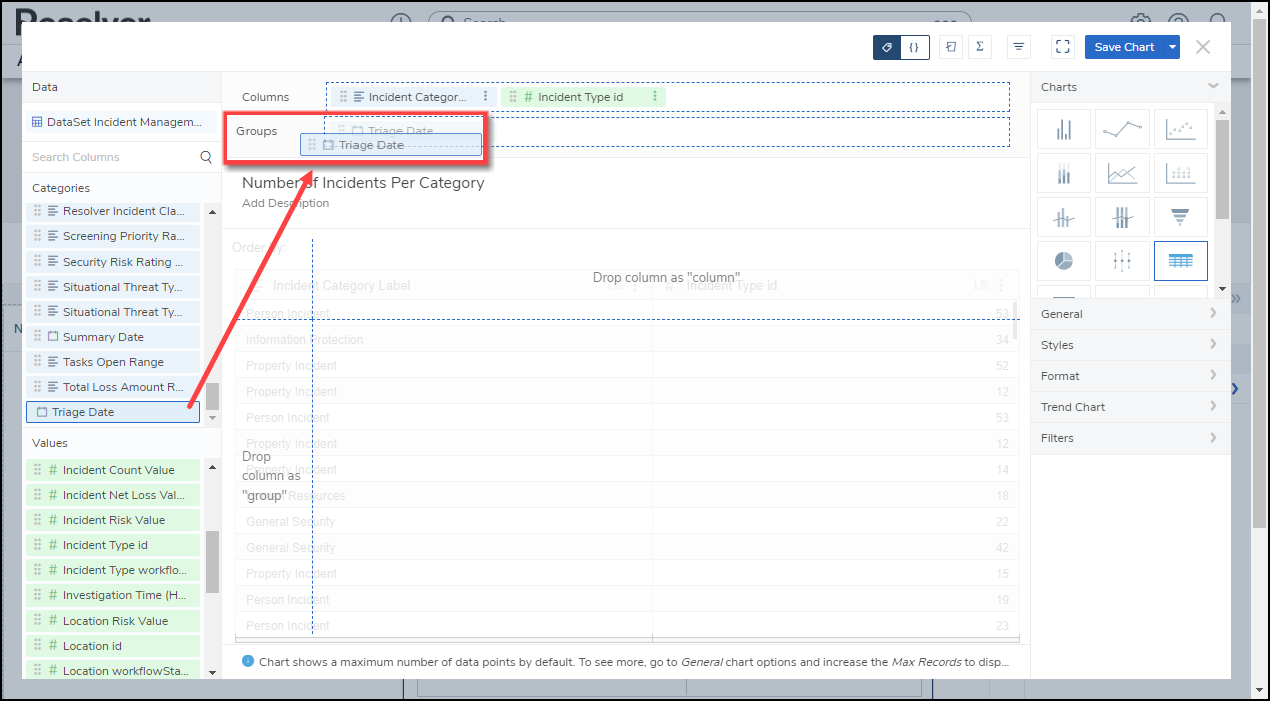The height and width of the screenshot is (701, 1270).
Task: Click the Incident Type id column chip
Action: pos(583,97)
